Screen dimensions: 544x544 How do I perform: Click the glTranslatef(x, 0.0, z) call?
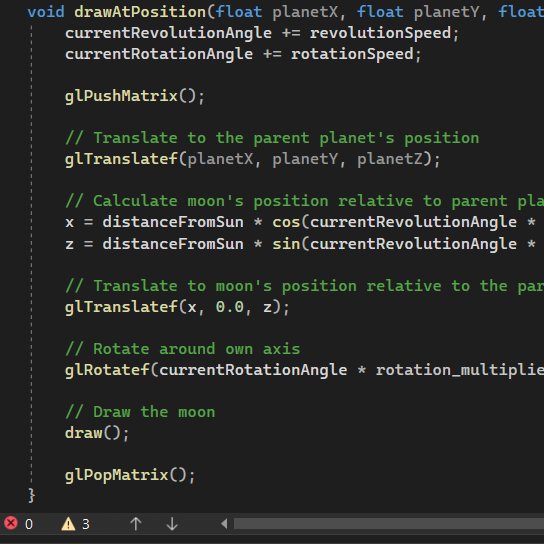177,307
